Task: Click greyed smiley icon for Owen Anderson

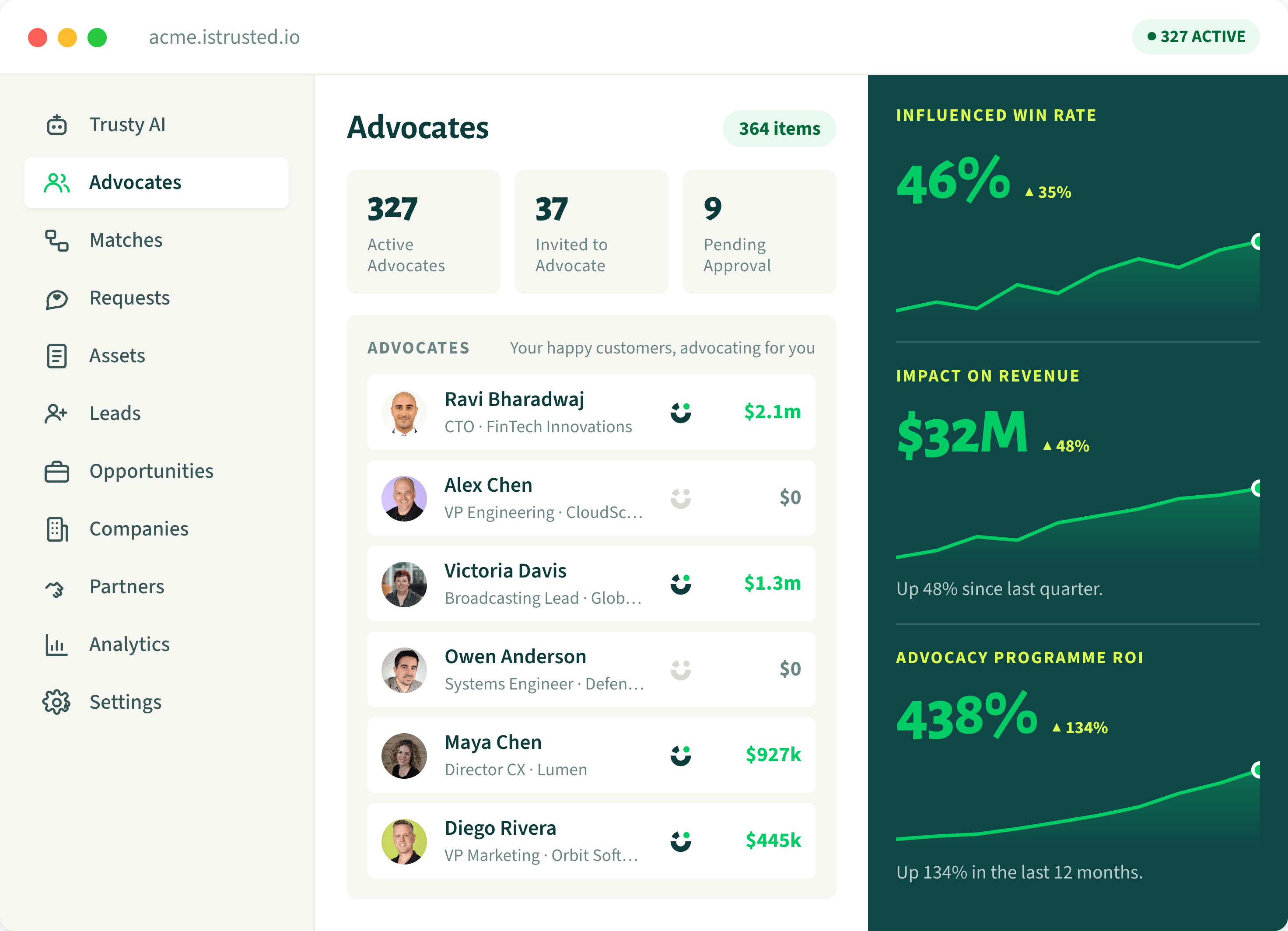Action: coord(680,670)
